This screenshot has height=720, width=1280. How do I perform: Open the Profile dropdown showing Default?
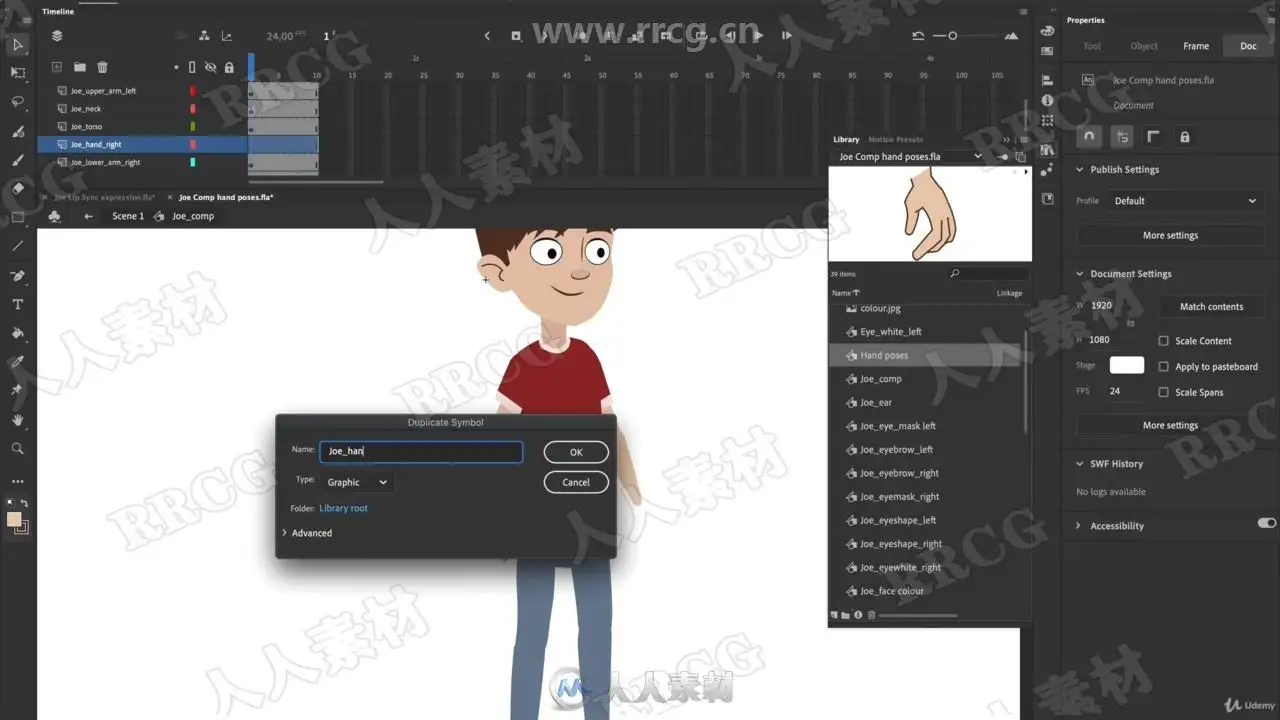tap(1185, 201)
